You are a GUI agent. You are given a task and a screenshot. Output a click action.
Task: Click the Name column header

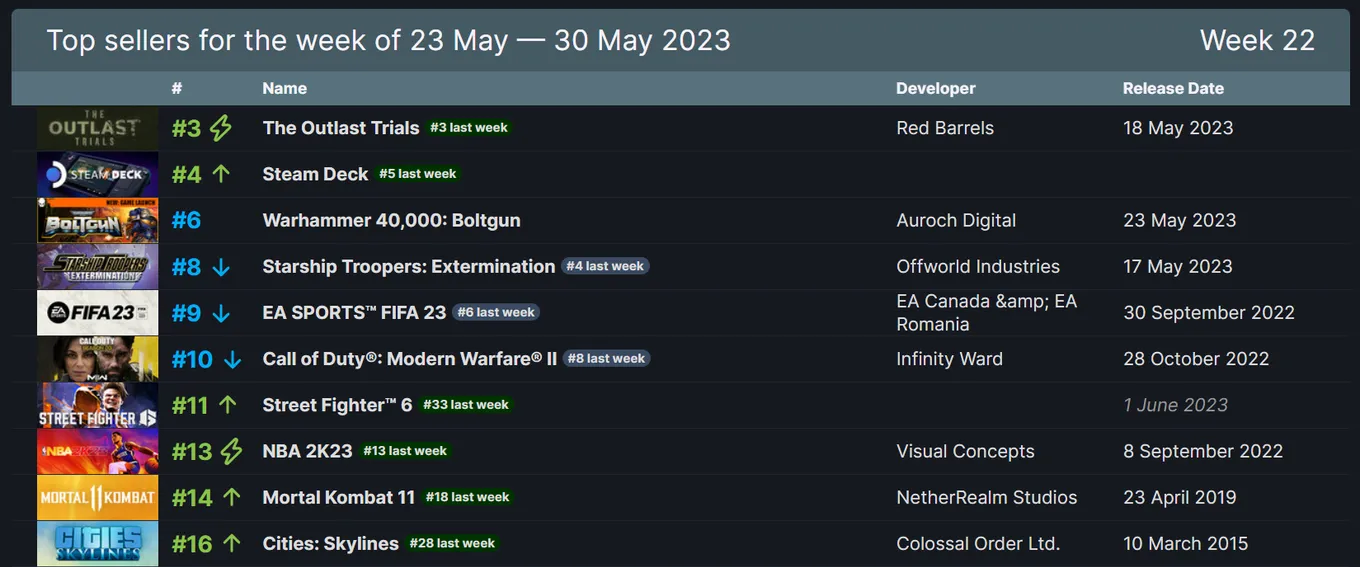pos(285,88)
